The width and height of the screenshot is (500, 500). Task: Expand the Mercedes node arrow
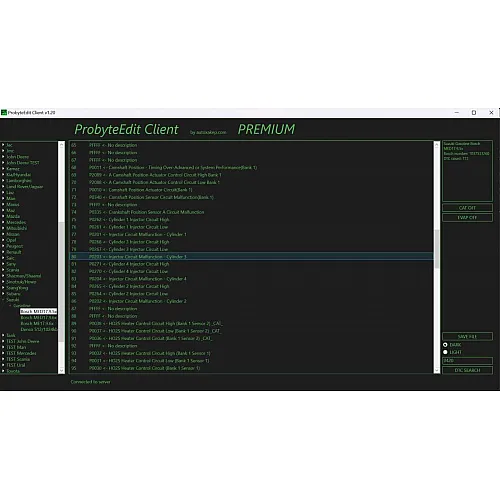click(3, 222)
